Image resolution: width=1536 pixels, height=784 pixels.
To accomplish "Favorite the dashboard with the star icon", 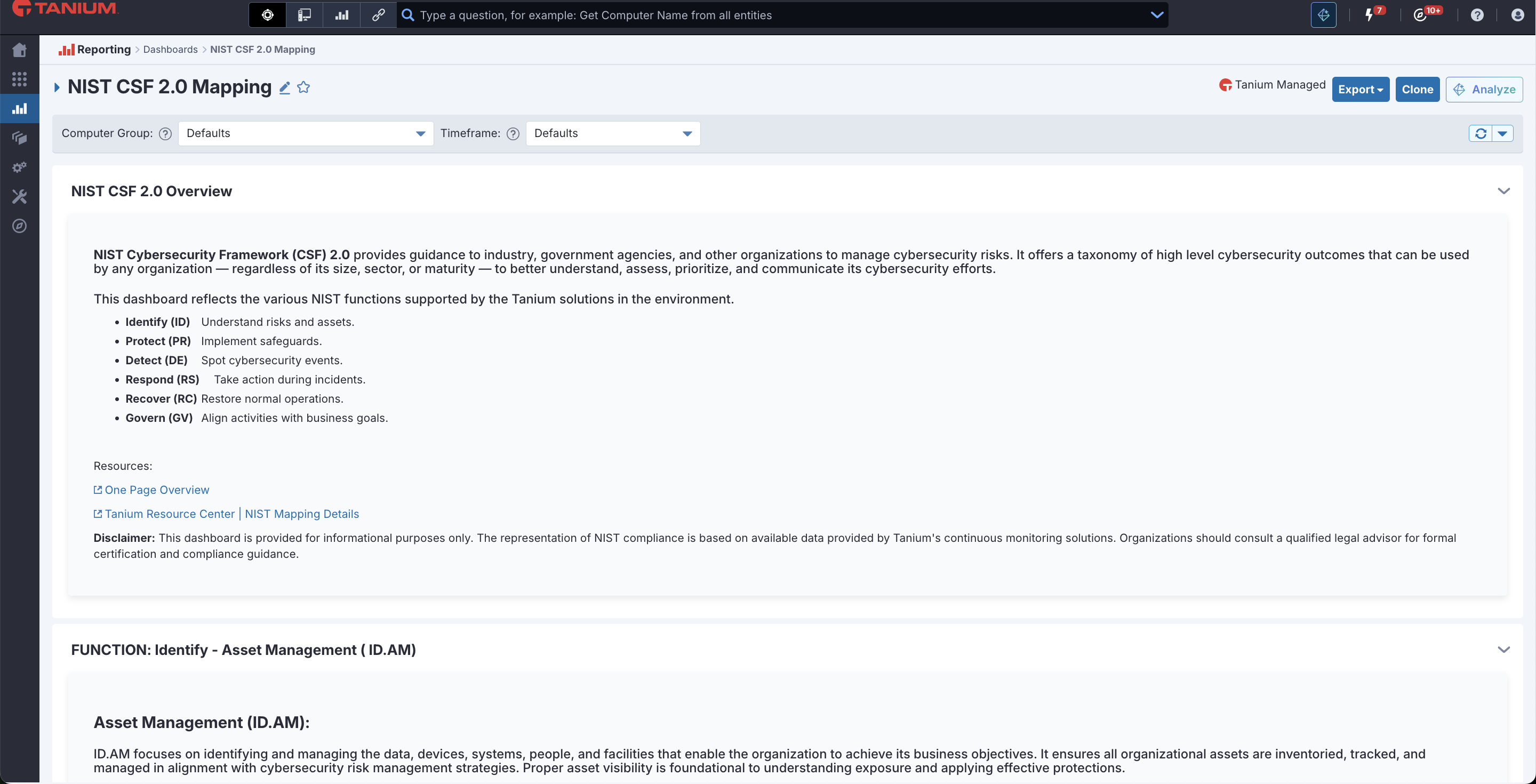I will pyautogui.click(x=303, y=87).
